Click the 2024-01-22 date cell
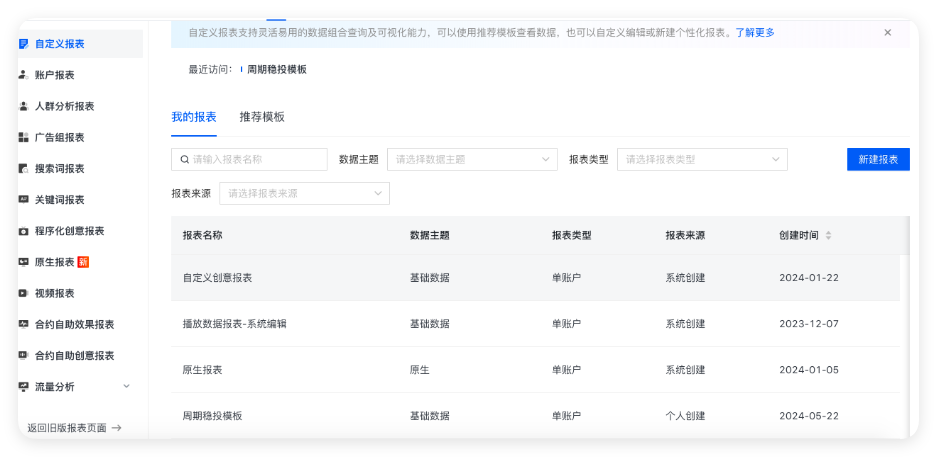This screenshot has width=937, height=457. point(809,278)
